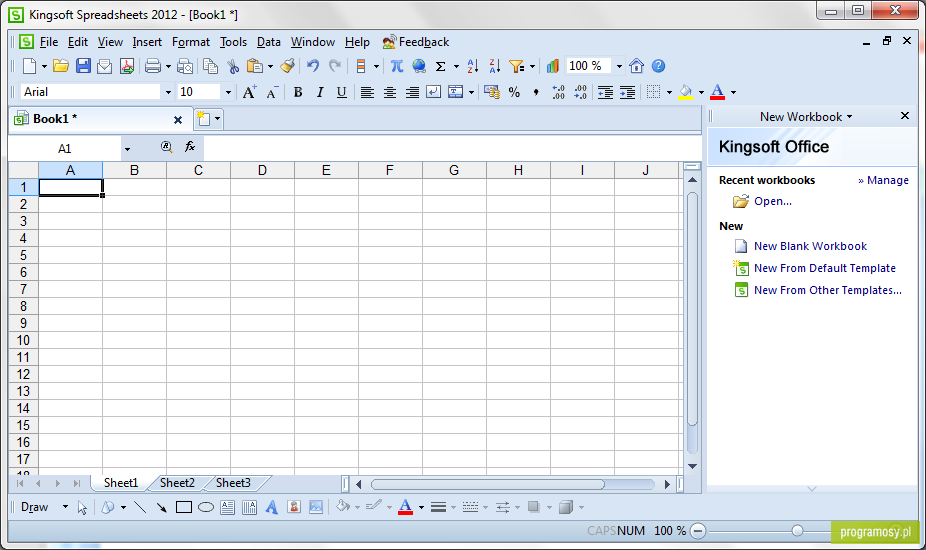
Task: Click the Pi symbol icon
Action: pyautogui.click(x=397, y=66)
